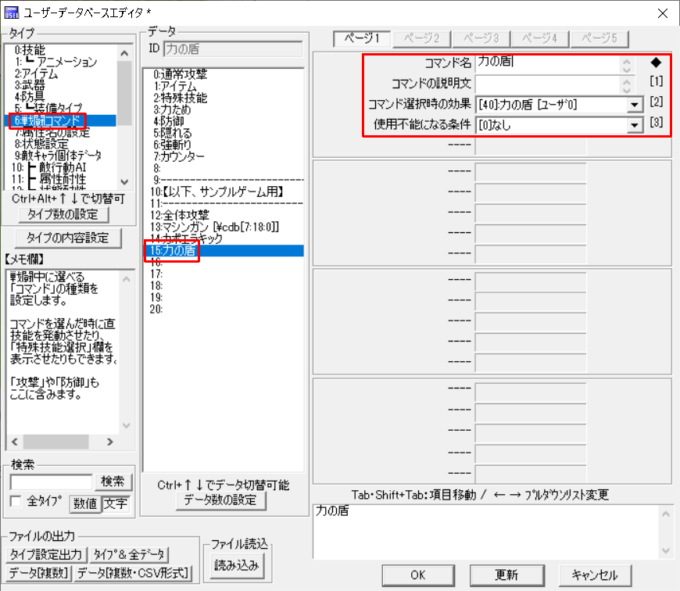Switch to the ページ1 tab
Image resolution: width=680 pixels, height=591 pixels.
[x=362, y=38]
